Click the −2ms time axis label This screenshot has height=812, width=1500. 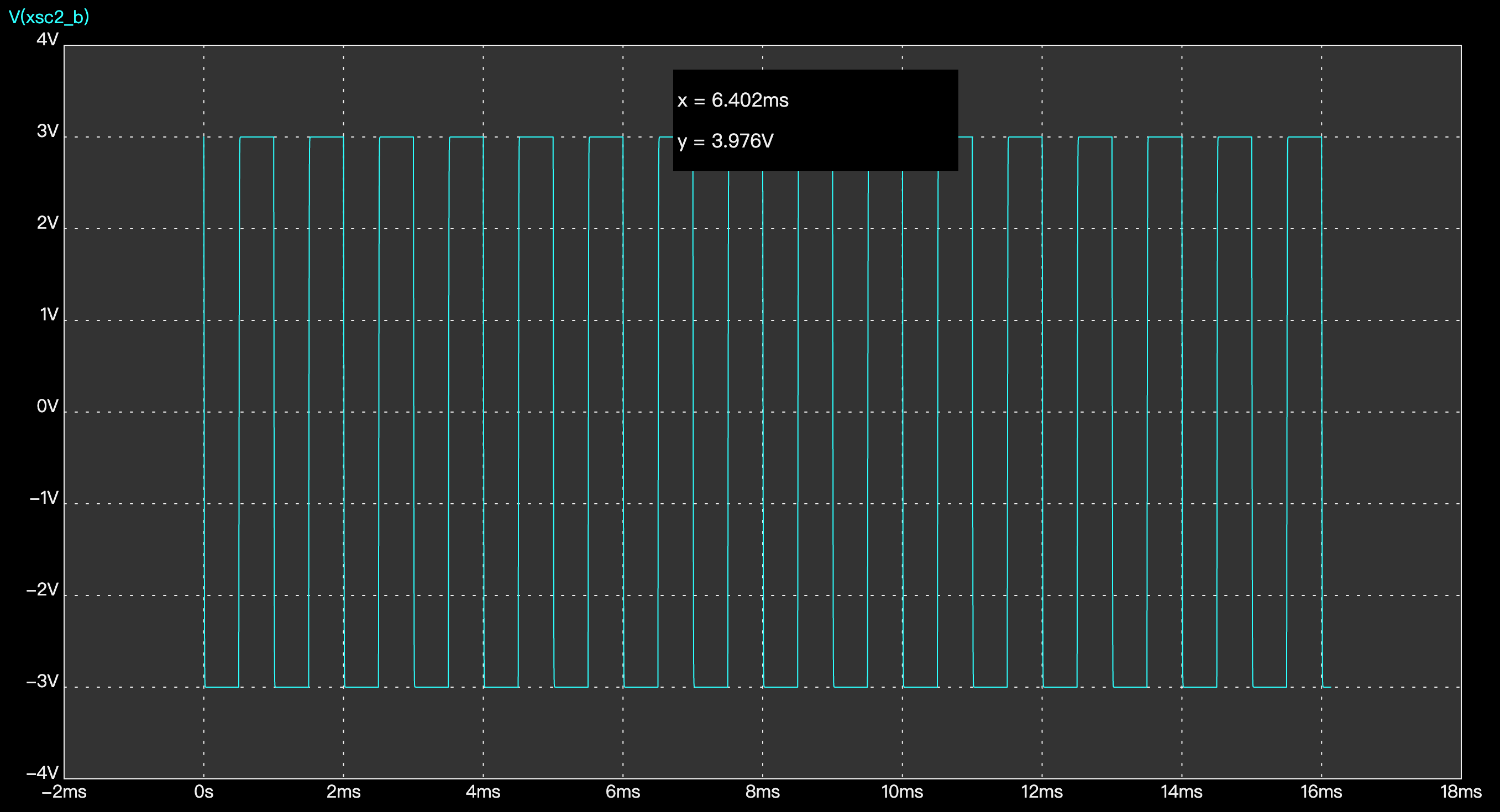point(64,792)
